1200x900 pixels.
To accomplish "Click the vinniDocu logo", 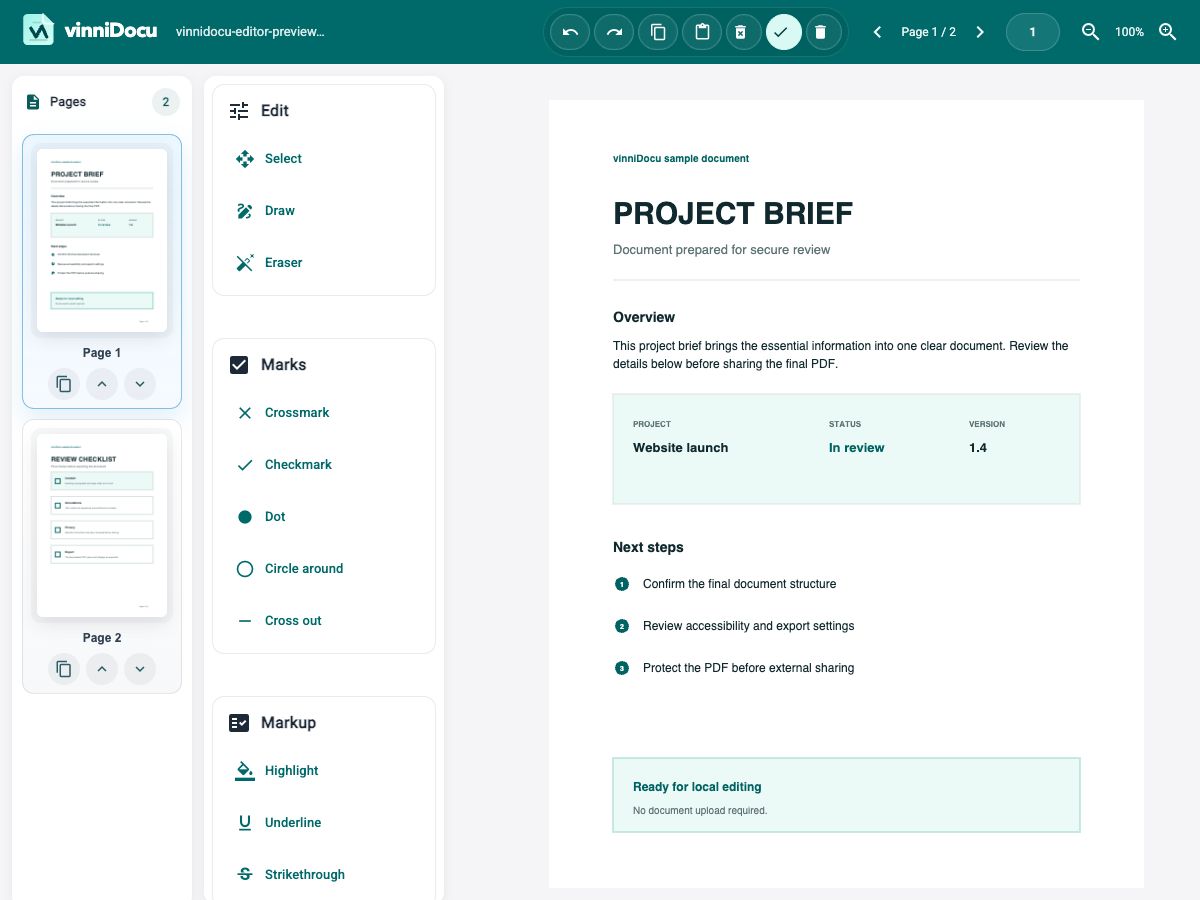I will [x=90, y=30].
